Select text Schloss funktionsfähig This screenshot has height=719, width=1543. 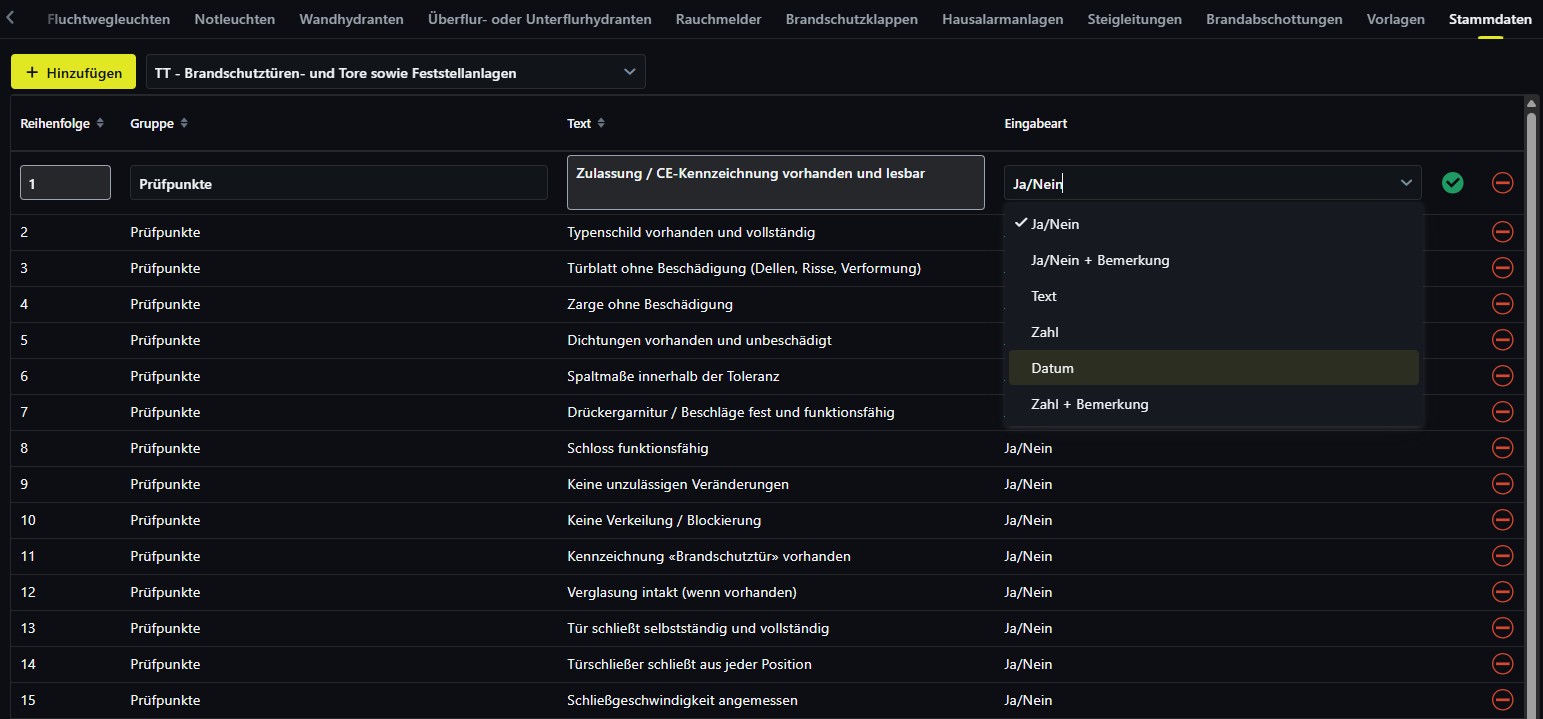tap(637, 448)
